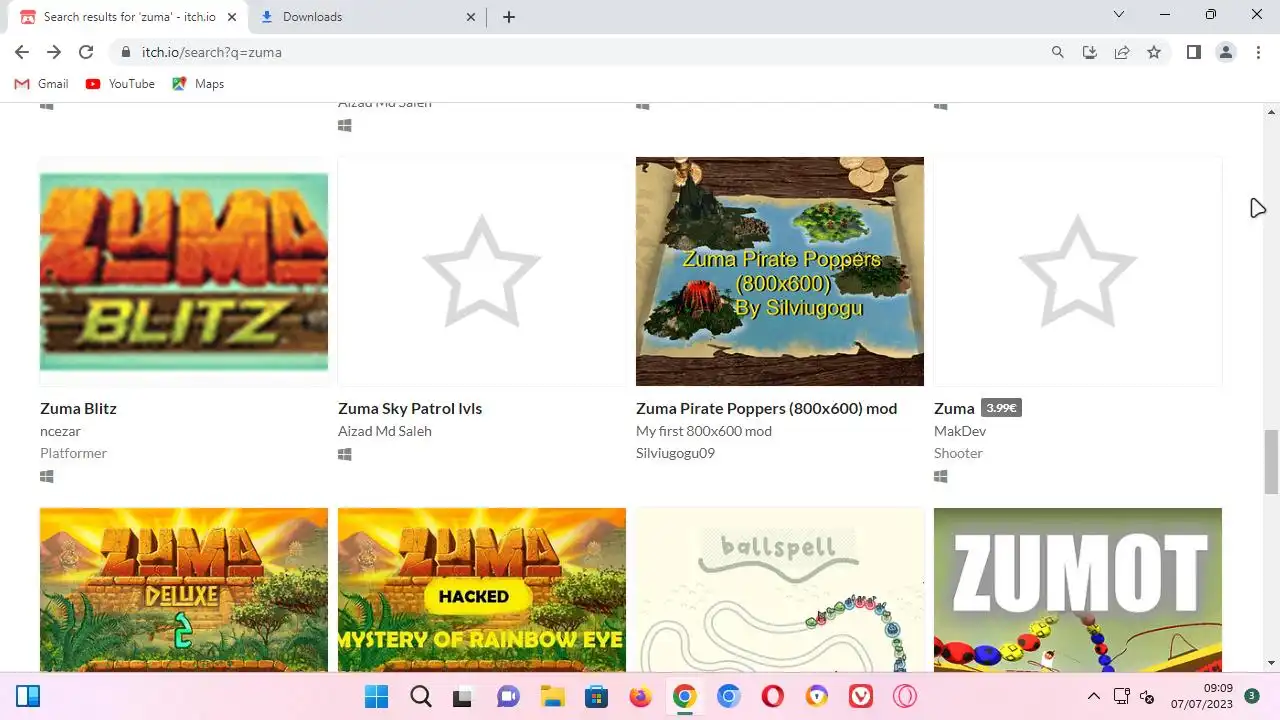Open the Windows Start menu
Screen dimensions: 1280x720
coord(376,696)
